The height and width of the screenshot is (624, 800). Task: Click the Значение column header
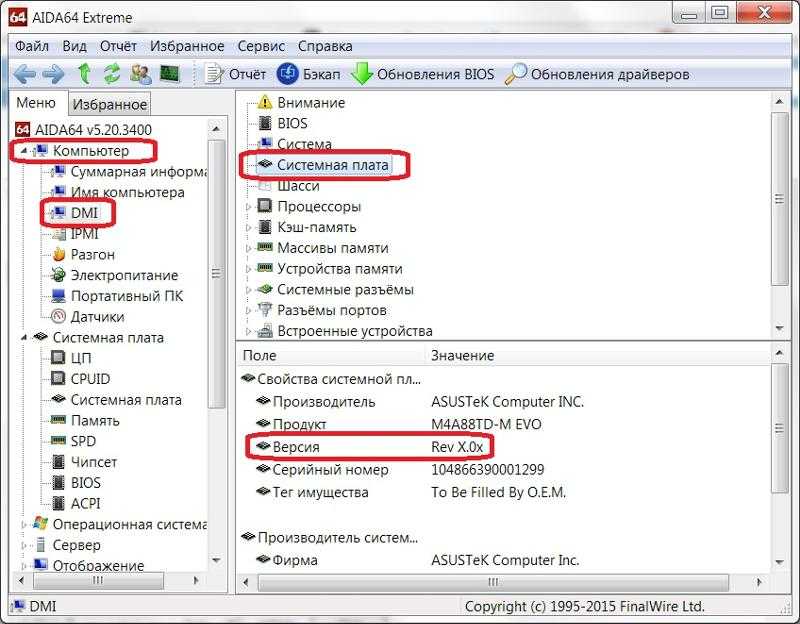[x=597, y=356]
